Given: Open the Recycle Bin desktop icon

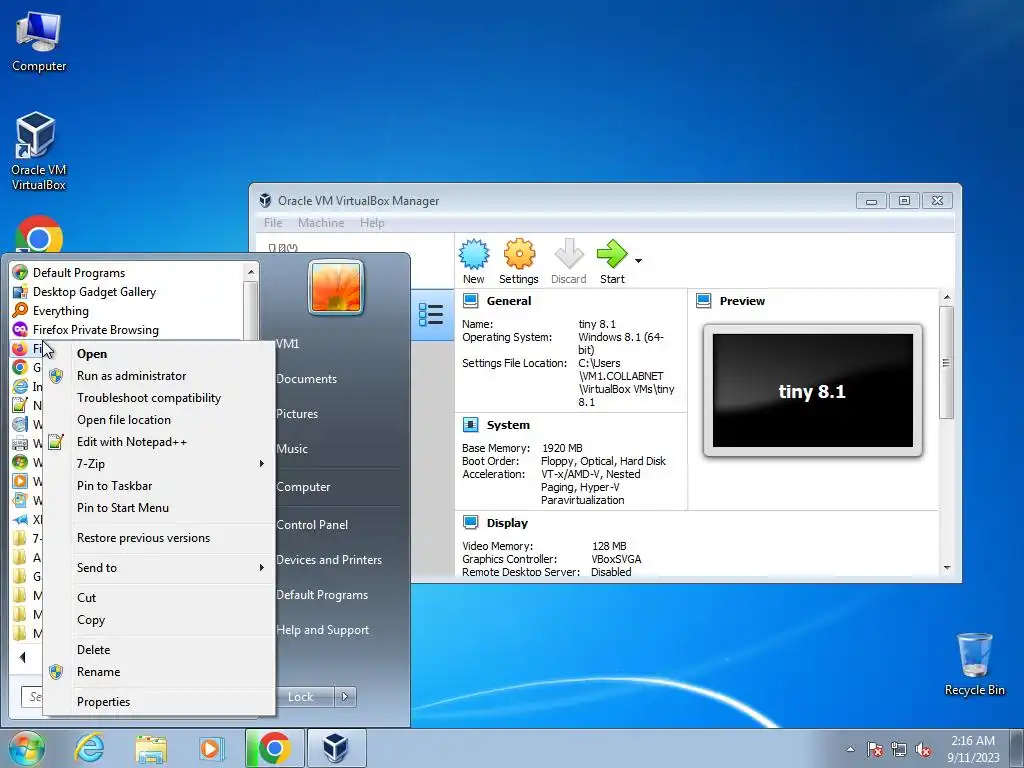Looking at the screenshot, I should (x=974, y=664).
